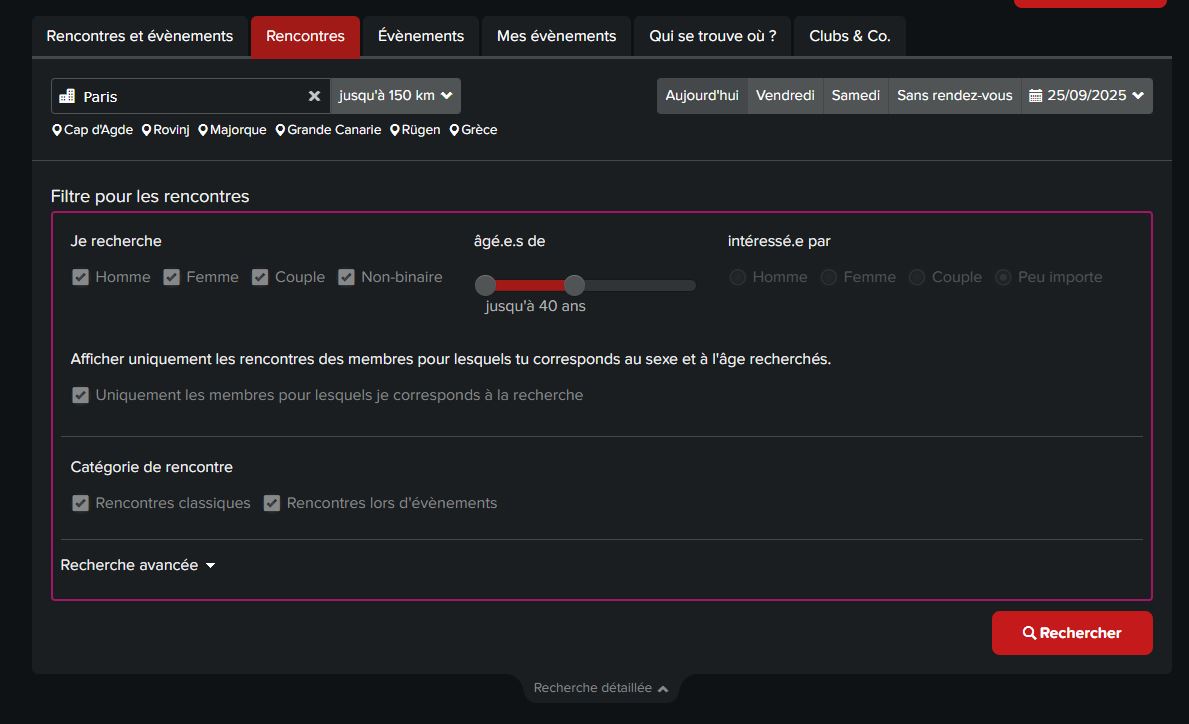Click the grey age slider track beyond 40
This screenshot has width=1189, height=724.
pos(641,286)
